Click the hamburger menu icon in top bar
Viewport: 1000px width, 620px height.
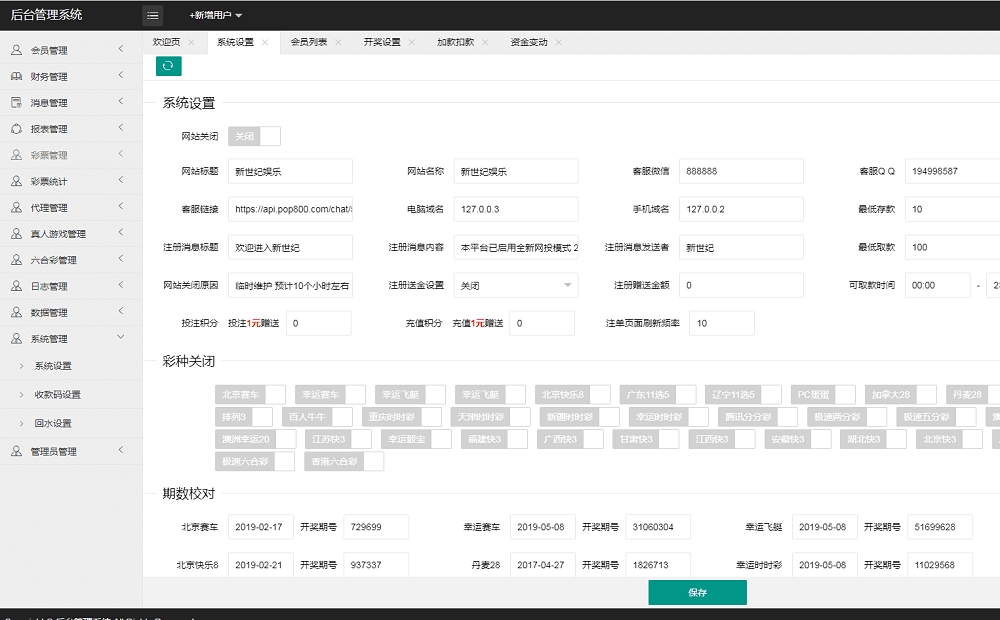tap(152, 15)
